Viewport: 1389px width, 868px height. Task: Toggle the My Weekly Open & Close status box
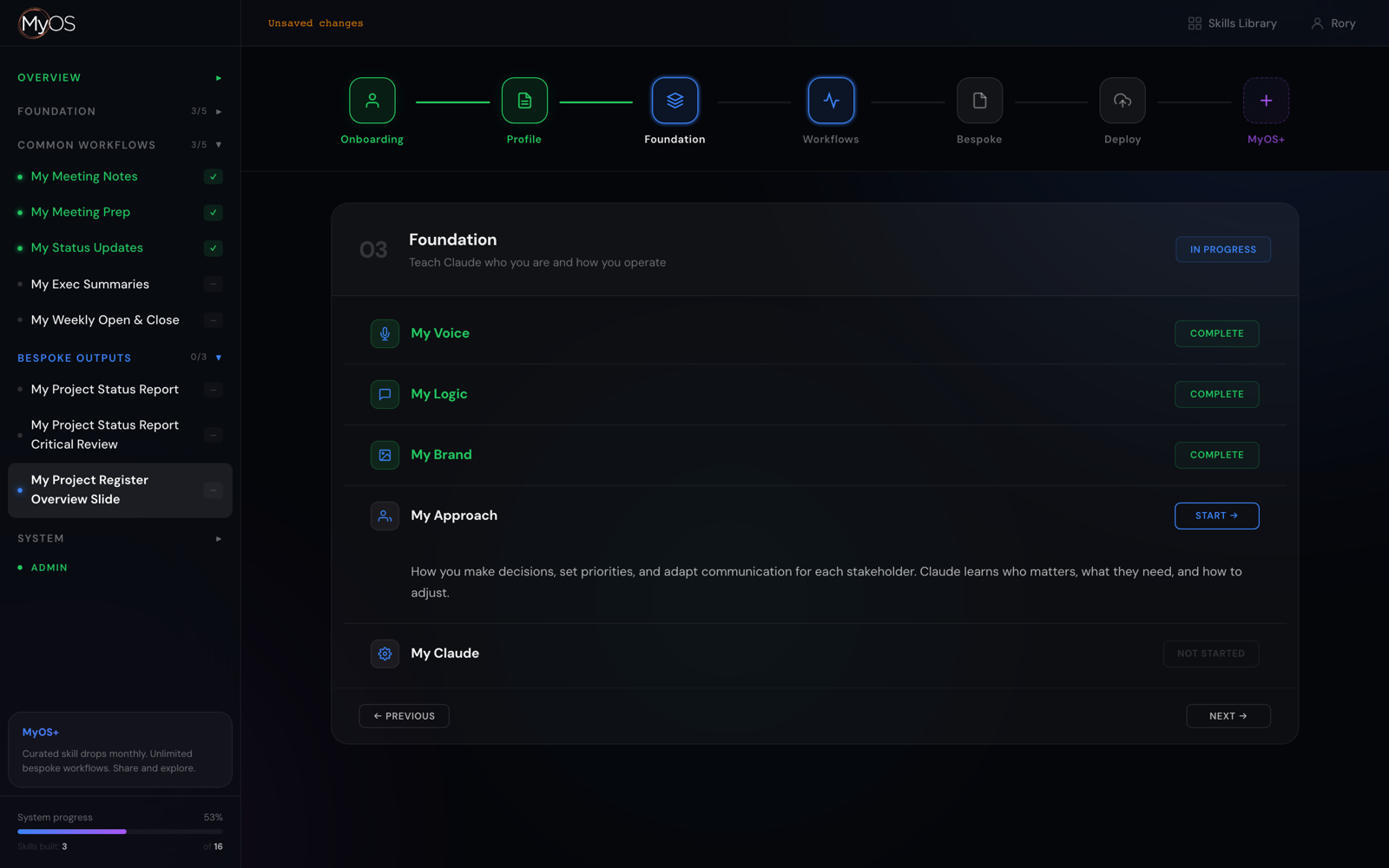point(214,320)
